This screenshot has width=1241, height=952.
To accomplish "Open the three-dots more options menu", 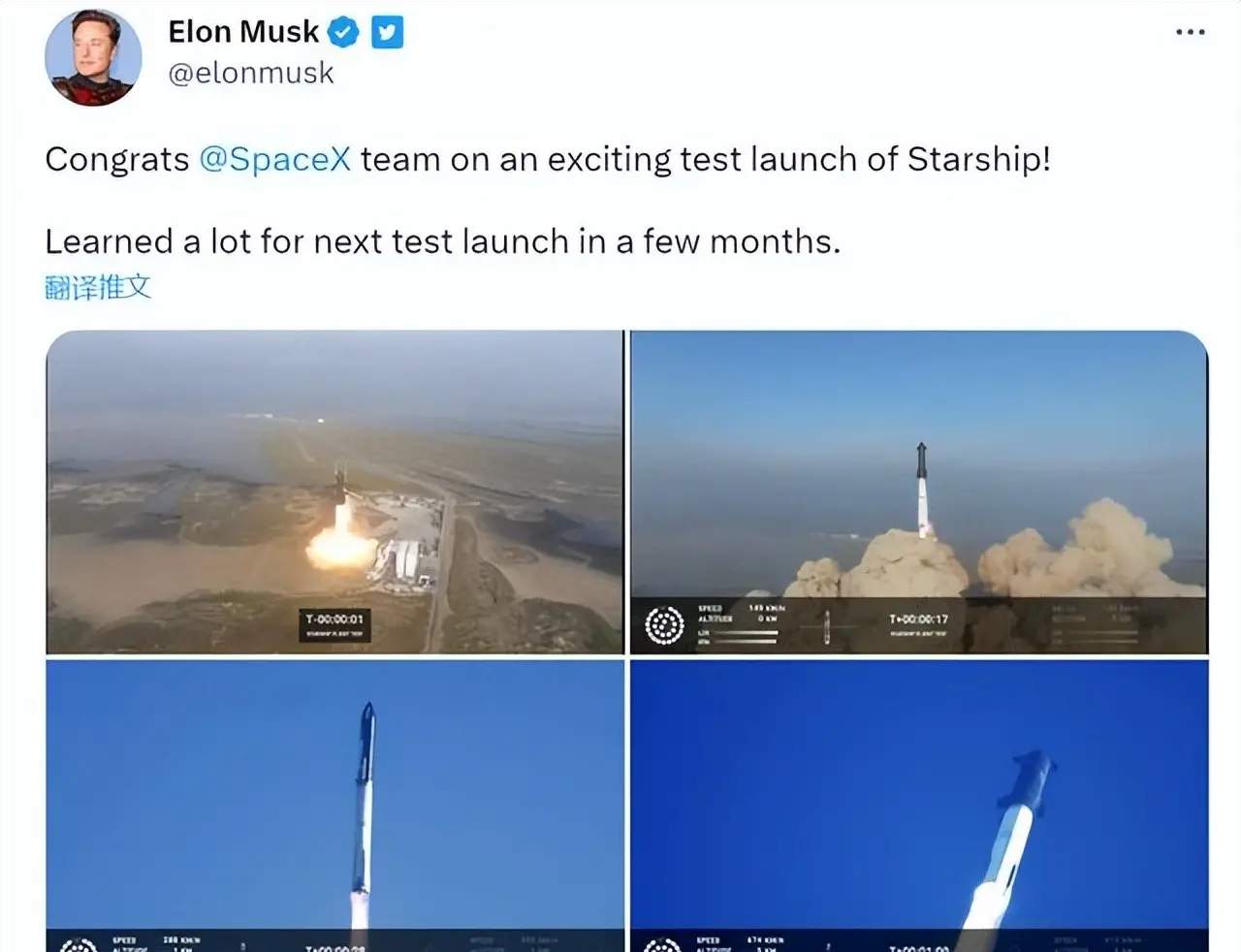I will pos(1190,32).
